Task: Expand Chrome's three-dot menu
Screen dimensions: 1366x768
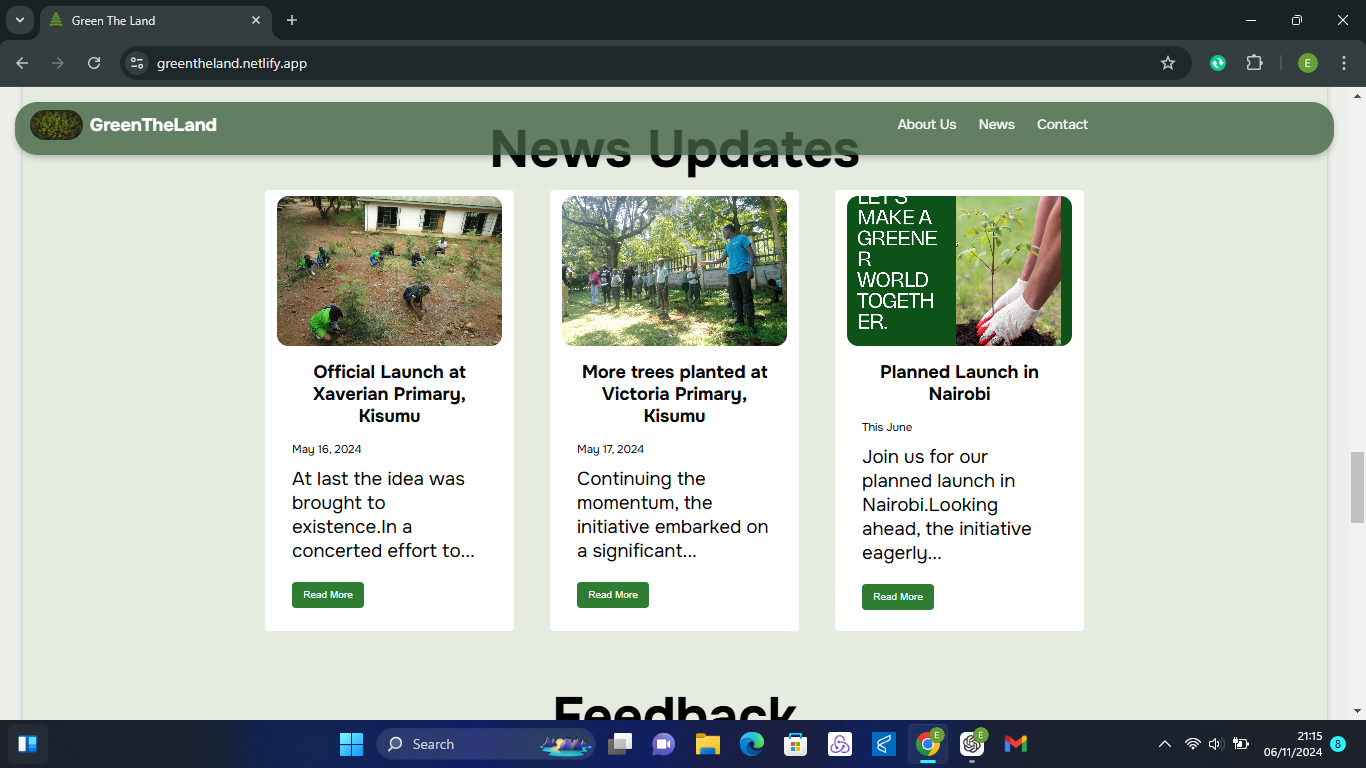Action: click(x=1343, y=63)
